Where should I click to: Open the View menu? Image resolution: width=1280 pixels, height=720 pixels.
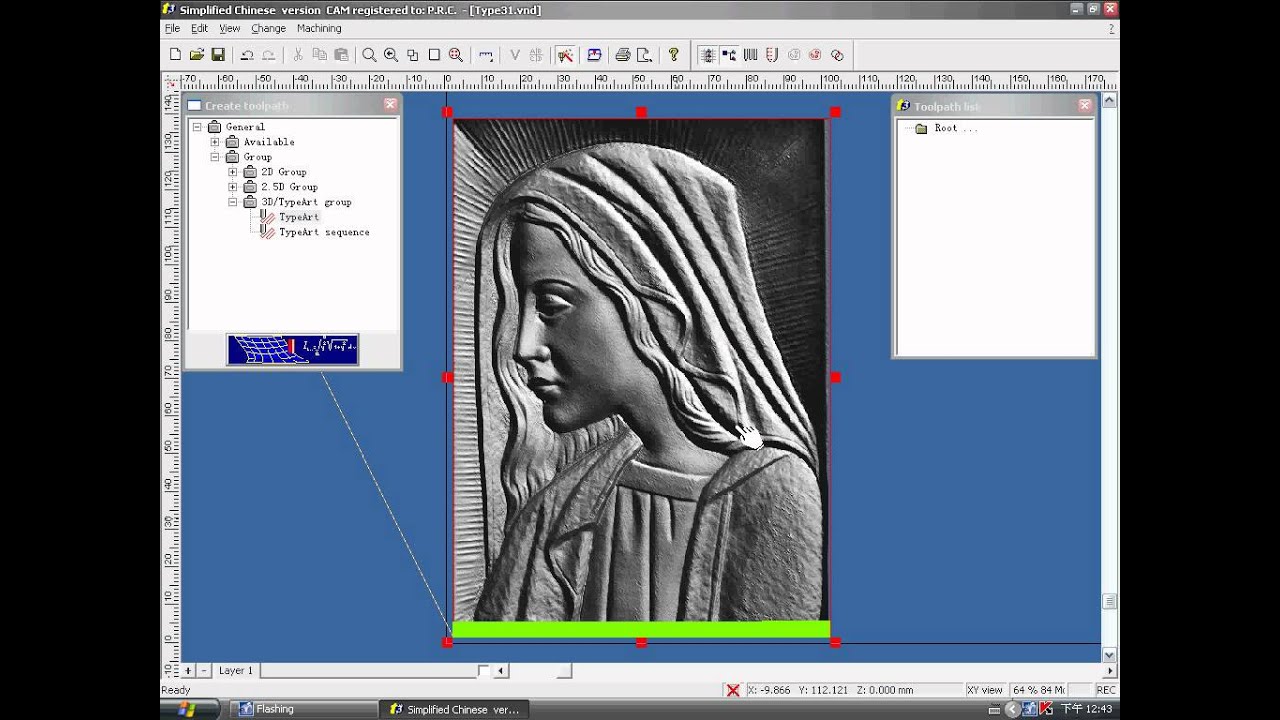230,28
